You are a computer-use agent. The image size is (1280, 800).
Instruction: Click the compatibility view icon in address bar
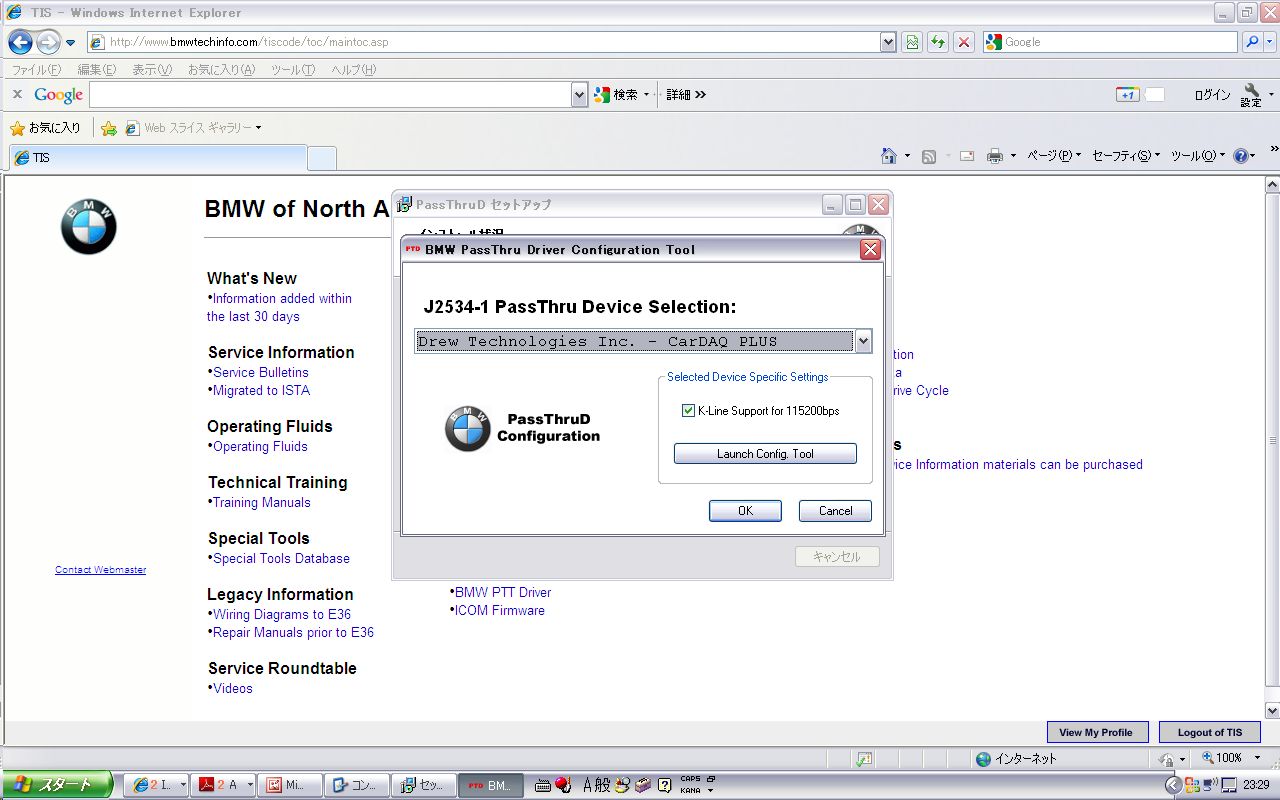(912, 42)
